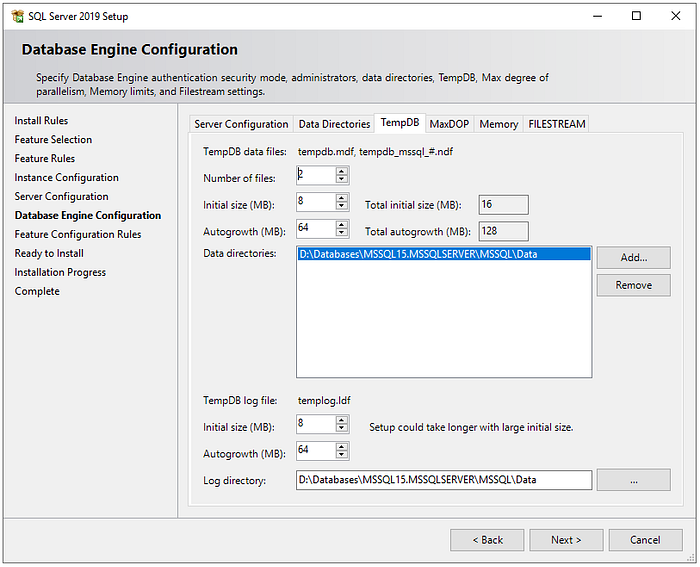This screenshot has height=567, width=700.
Task: Click the Remove button
Action: pyautogui.click(x=633, y=285)
